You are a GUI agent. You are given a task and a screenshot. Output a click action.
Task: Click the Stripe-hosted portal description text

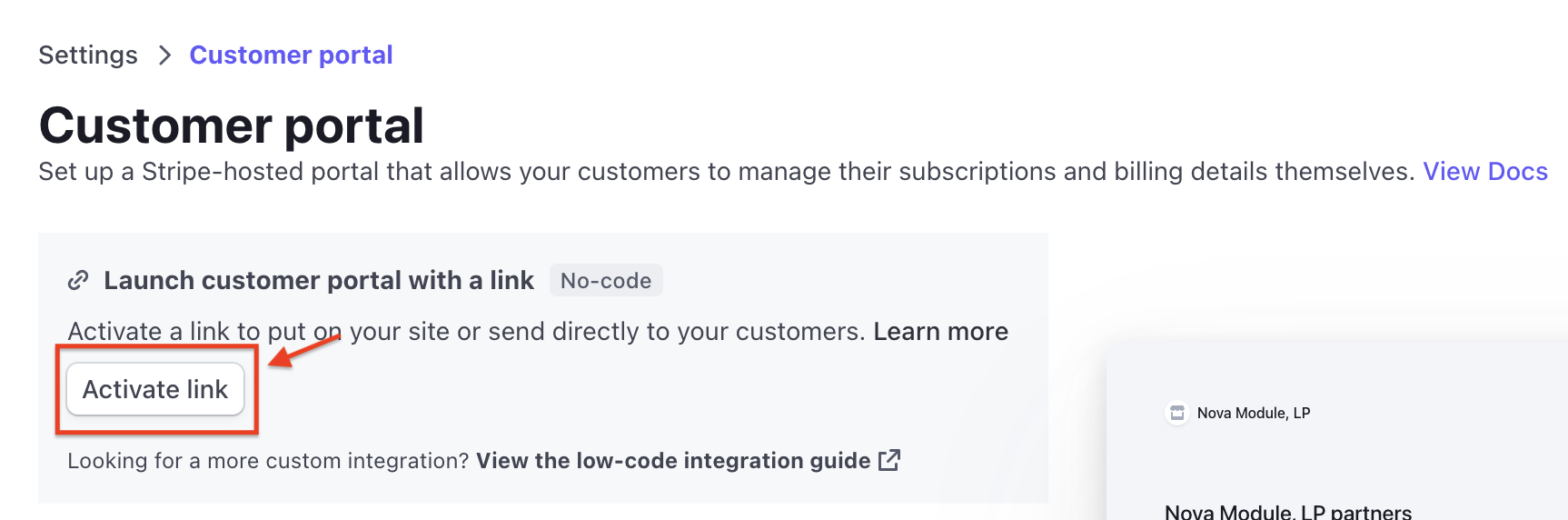[x=727, y=172]
